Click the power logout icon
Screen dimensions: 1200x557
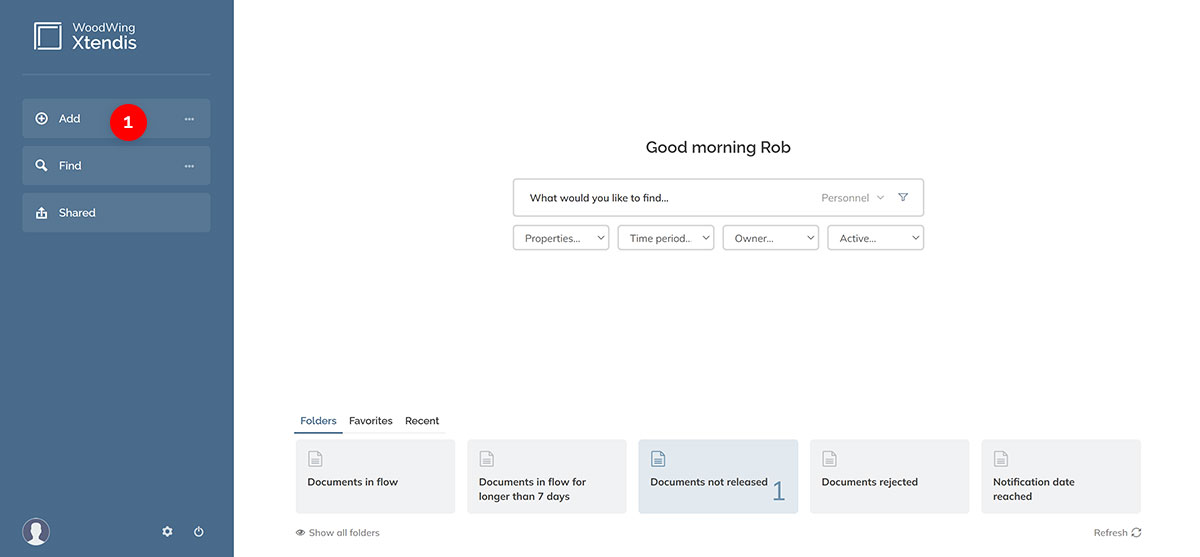pyautogui.click(x=199, y=532)
